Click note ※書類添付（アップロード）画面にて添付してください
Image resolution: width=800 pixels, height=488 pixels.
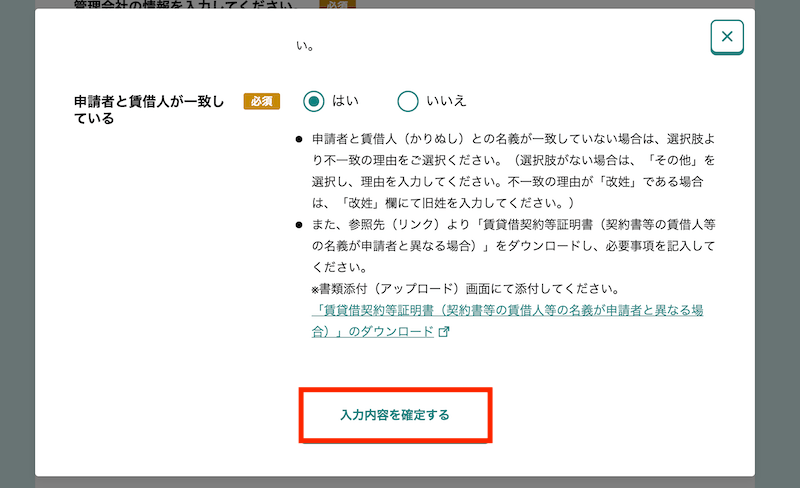466,289
